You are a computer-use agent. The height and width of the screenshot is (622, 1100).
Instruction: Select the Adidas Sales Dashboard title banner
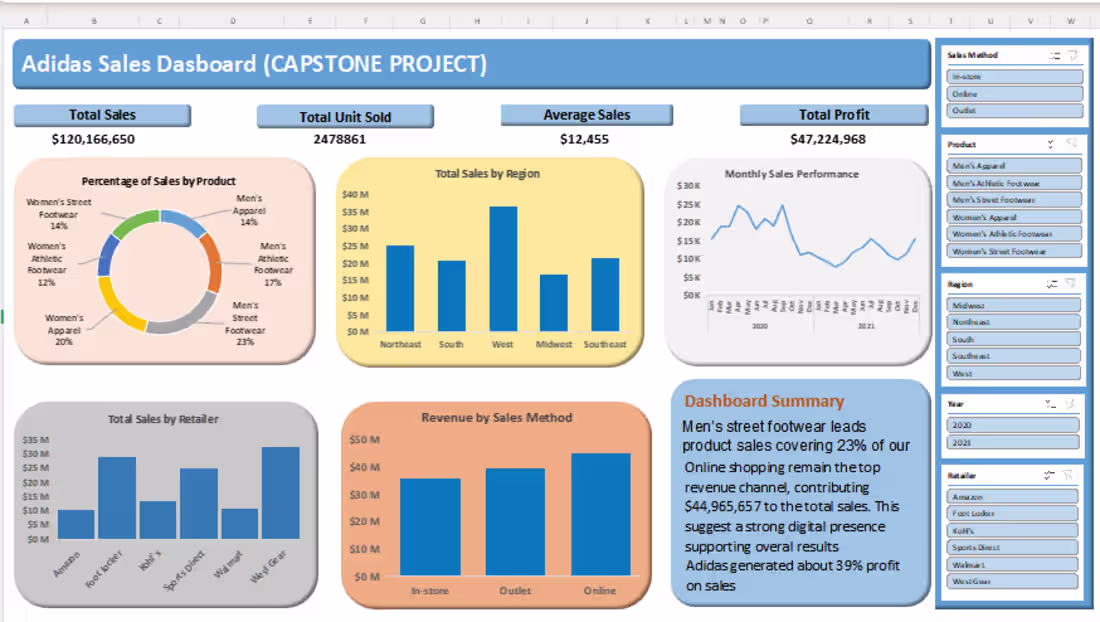(x=472, y=64)
